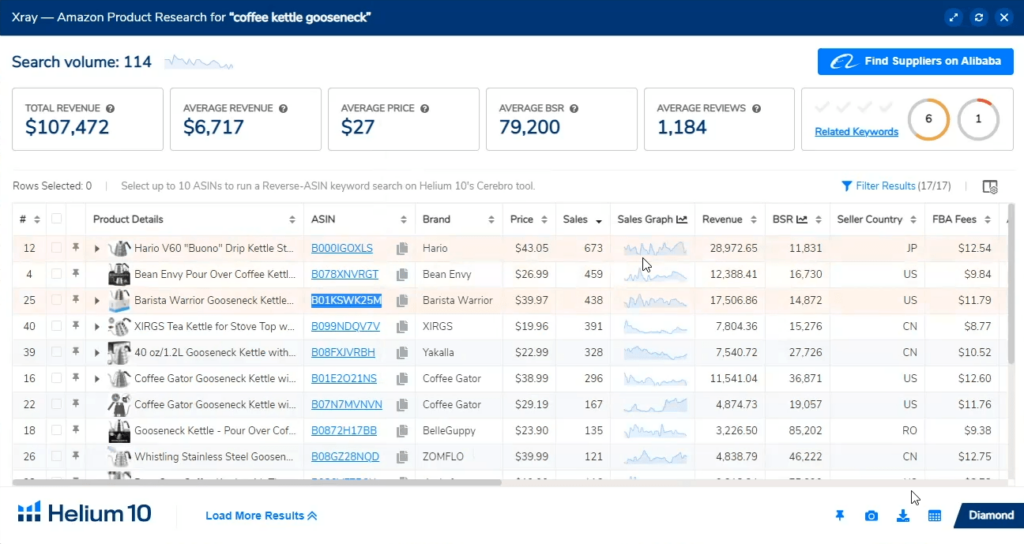
Task: Check the box for Hario V60 row
Action: [57, 248]
